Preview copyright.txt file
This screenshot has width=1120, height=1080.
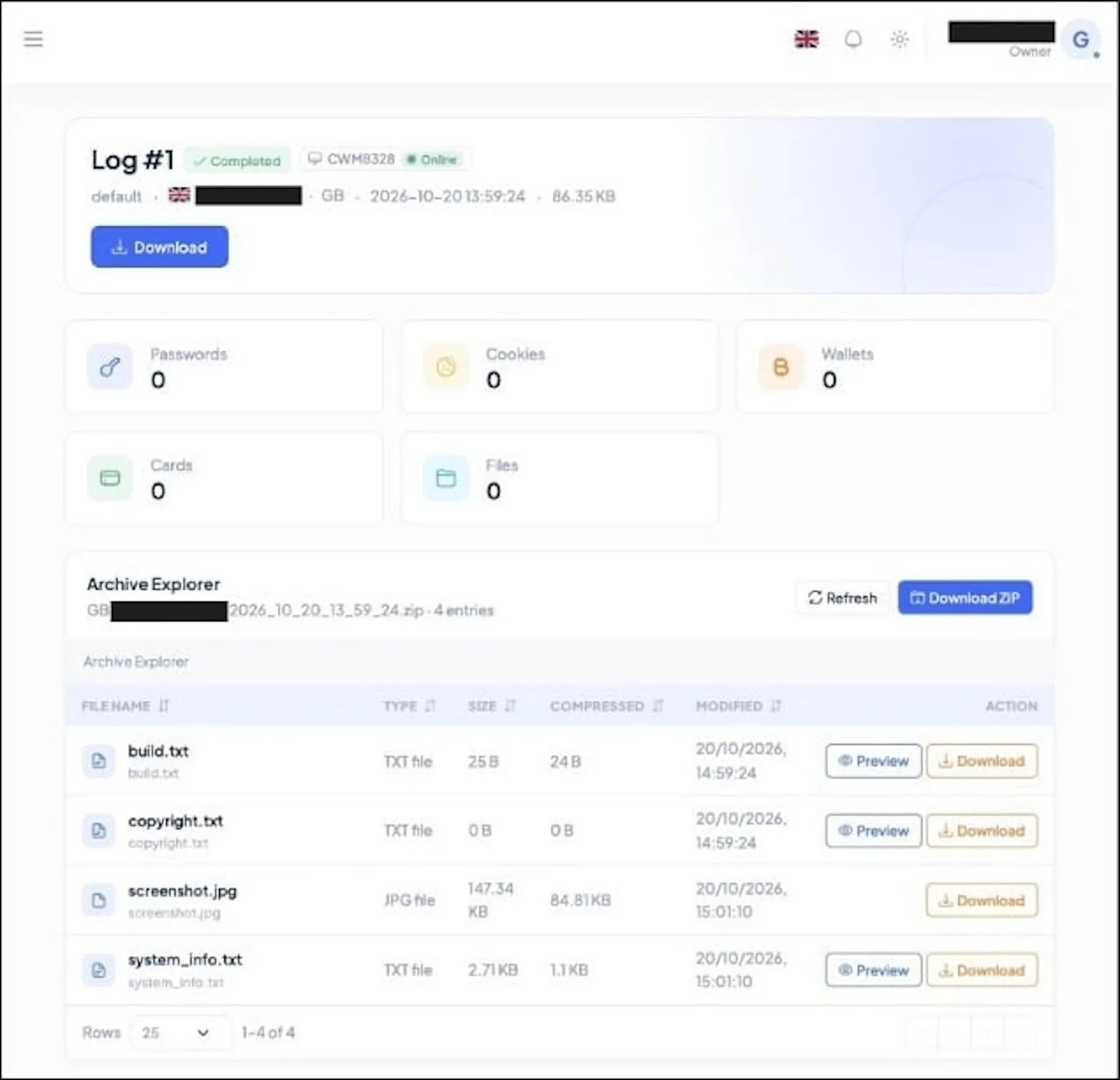873,830
